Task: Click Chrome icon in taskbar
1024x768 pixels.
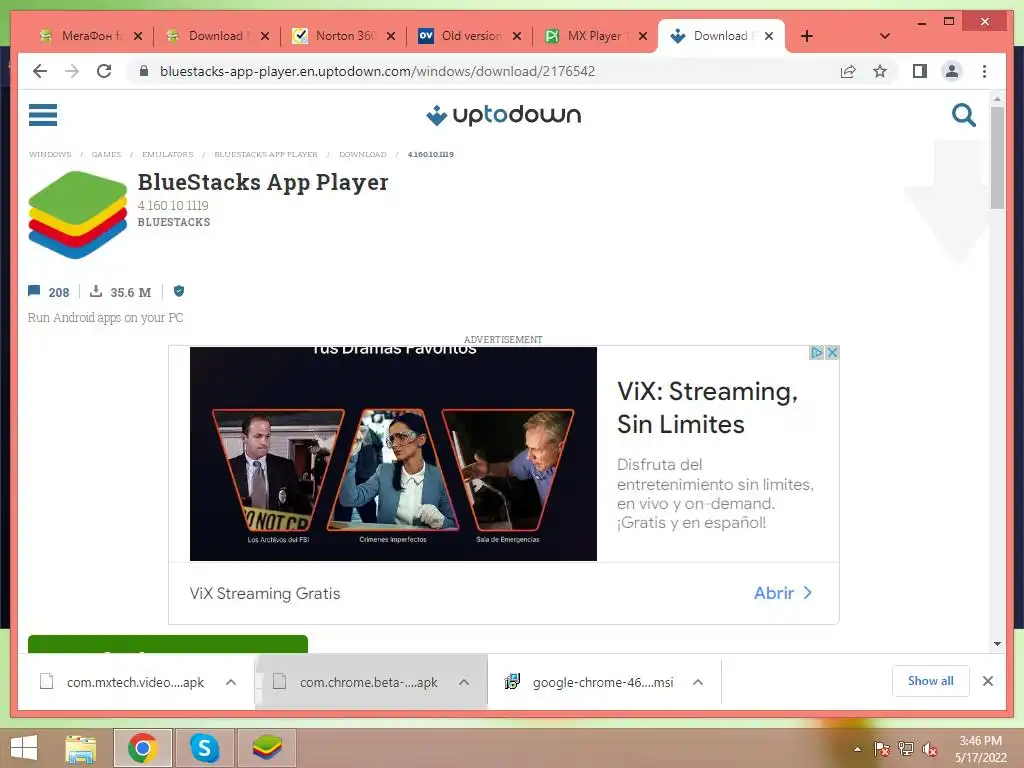Action: point(142,748)
